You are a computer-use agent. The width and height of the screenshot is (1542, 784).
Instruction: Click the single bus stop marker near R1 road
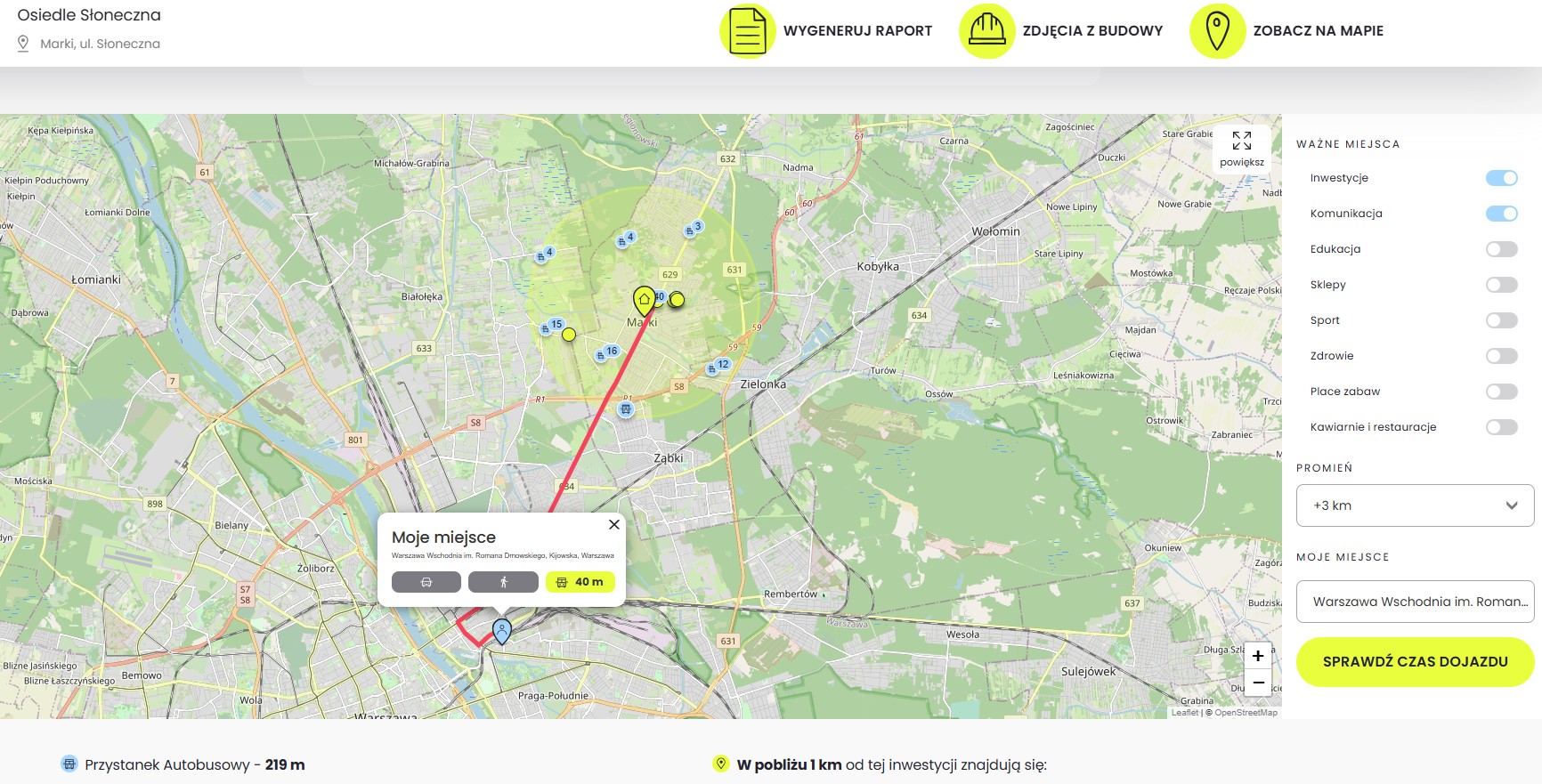click(x=626, y=410)
